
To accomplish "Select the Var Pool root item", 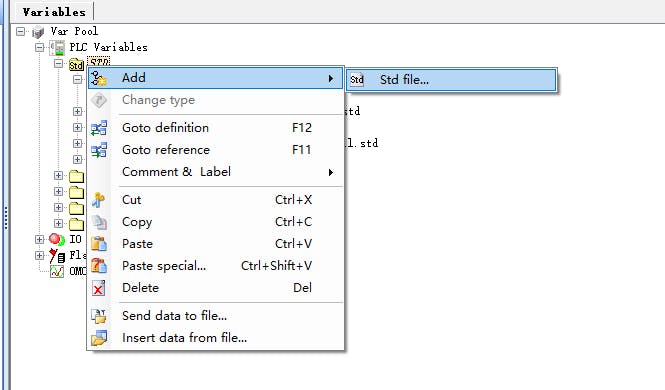I will [74, 31].
